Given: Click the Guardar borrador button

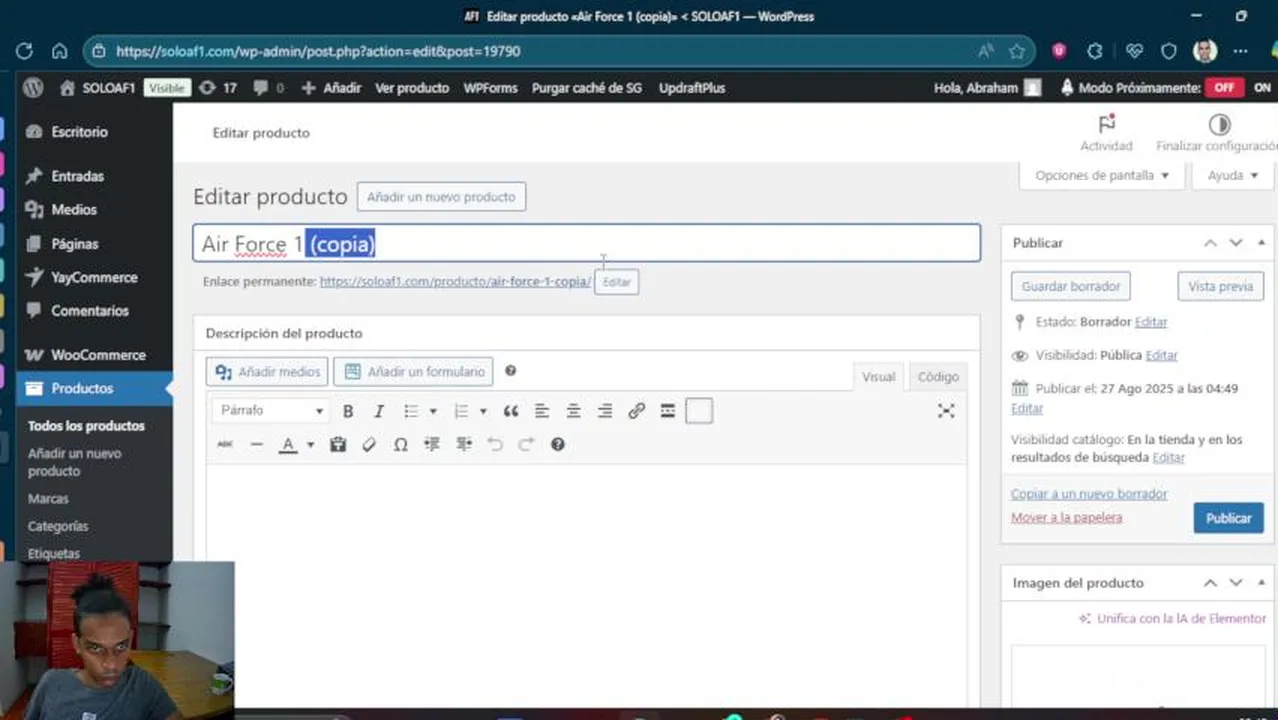Looking at the screenshot, I should pyautogui.click(x=1071, y=286).
